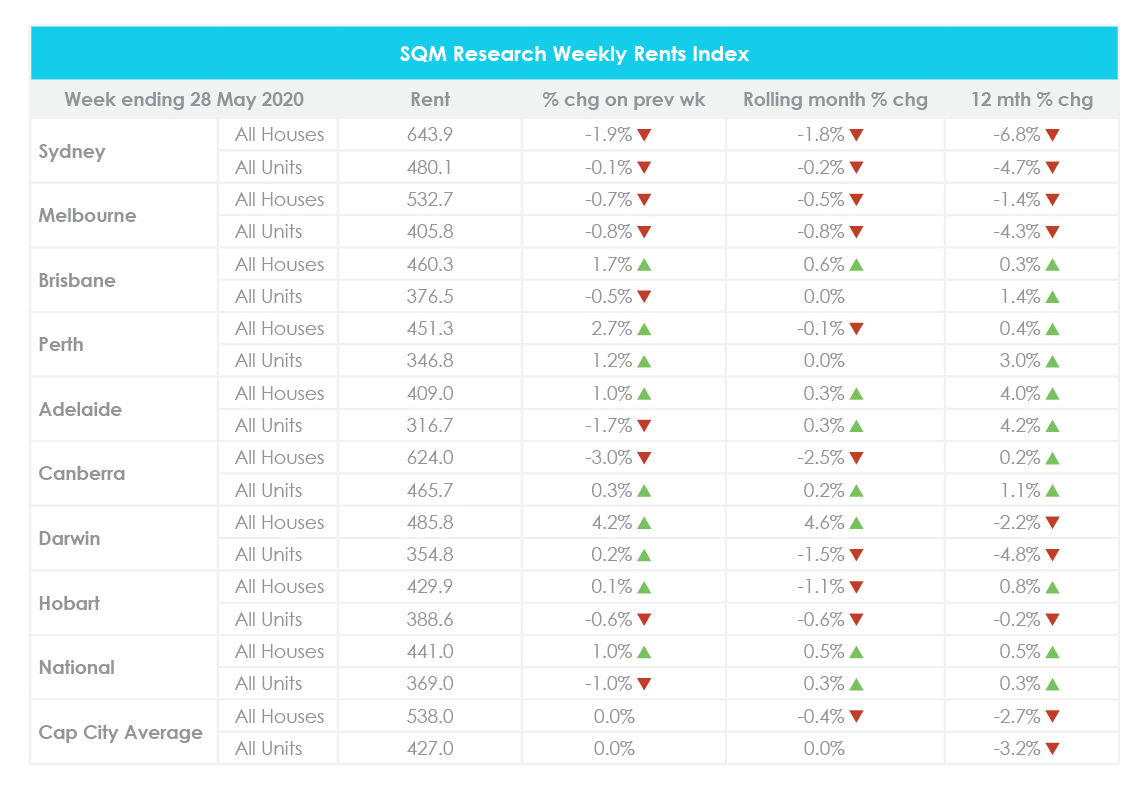Click the Cap City Average label
The image size is (1148, 798).
tap(120, 732)
